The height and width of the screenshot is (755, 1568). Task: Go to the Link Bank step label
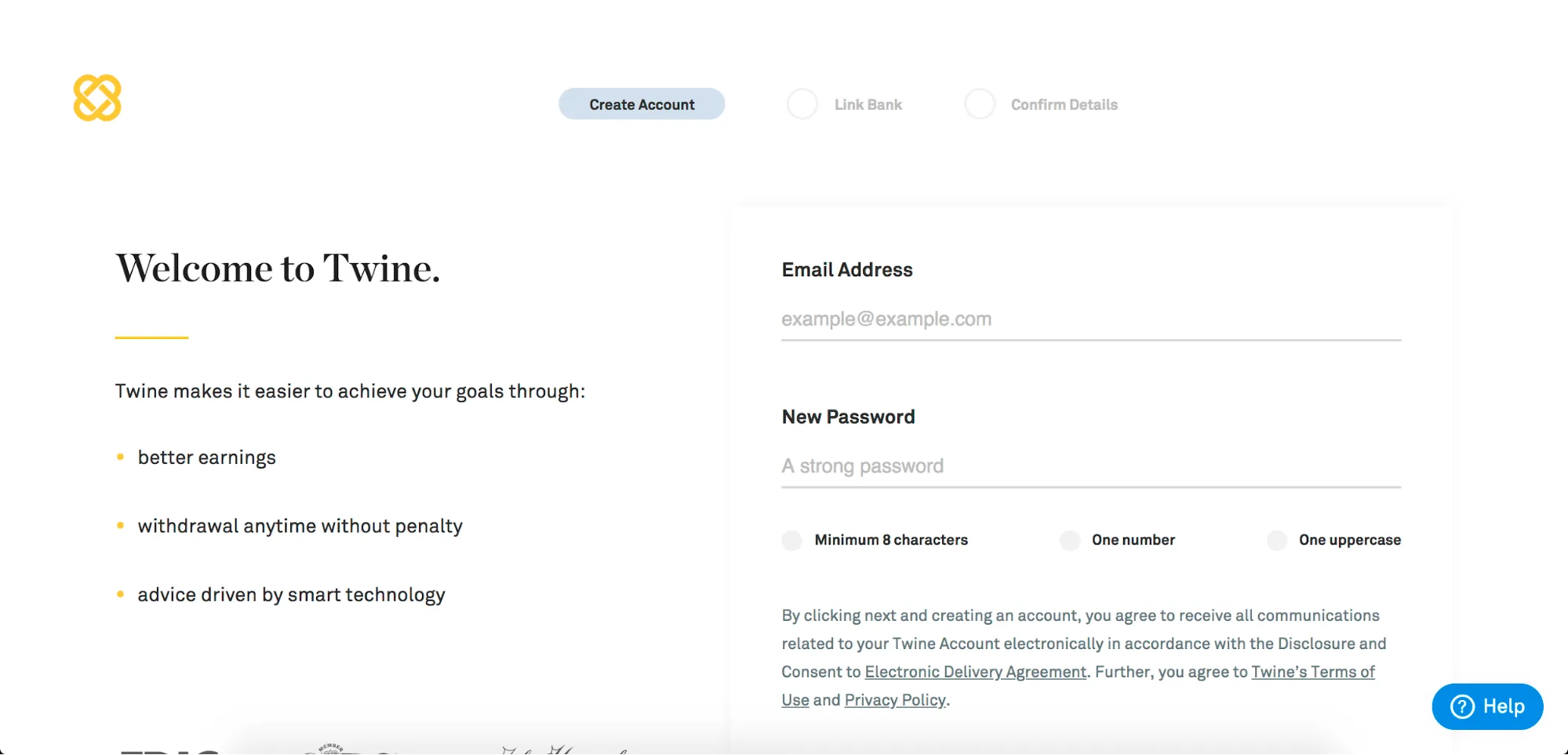tap(868, 104)
